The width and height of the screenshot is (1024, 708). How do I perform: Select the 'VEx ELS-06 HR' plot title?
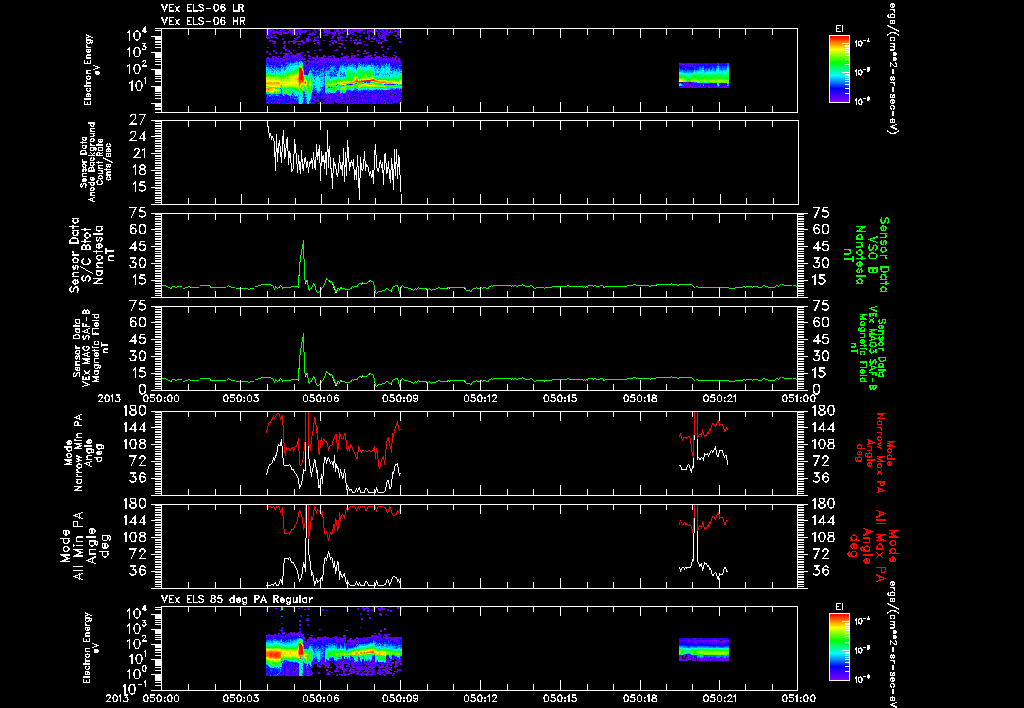(x=203, y=22)
